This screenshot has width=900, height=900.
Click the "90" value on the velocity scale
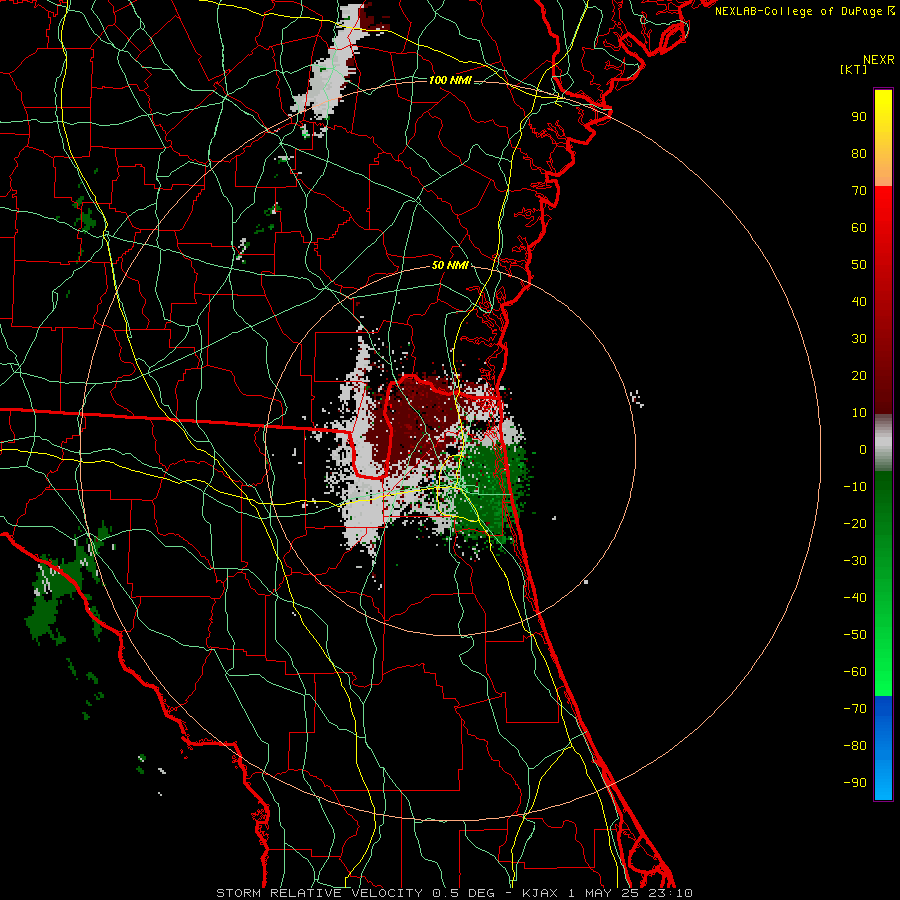click(859, 117)
